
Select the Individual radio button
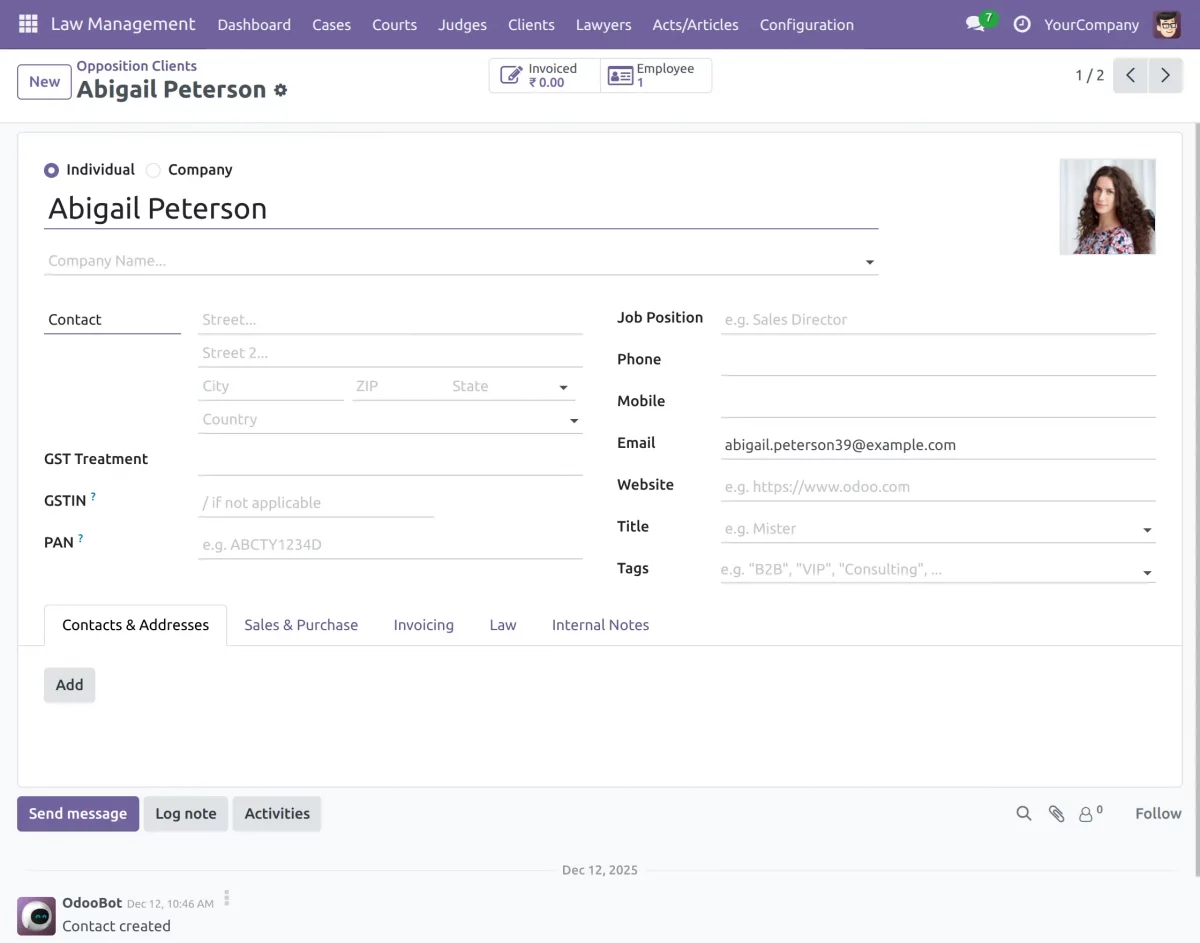coord(51,170)
